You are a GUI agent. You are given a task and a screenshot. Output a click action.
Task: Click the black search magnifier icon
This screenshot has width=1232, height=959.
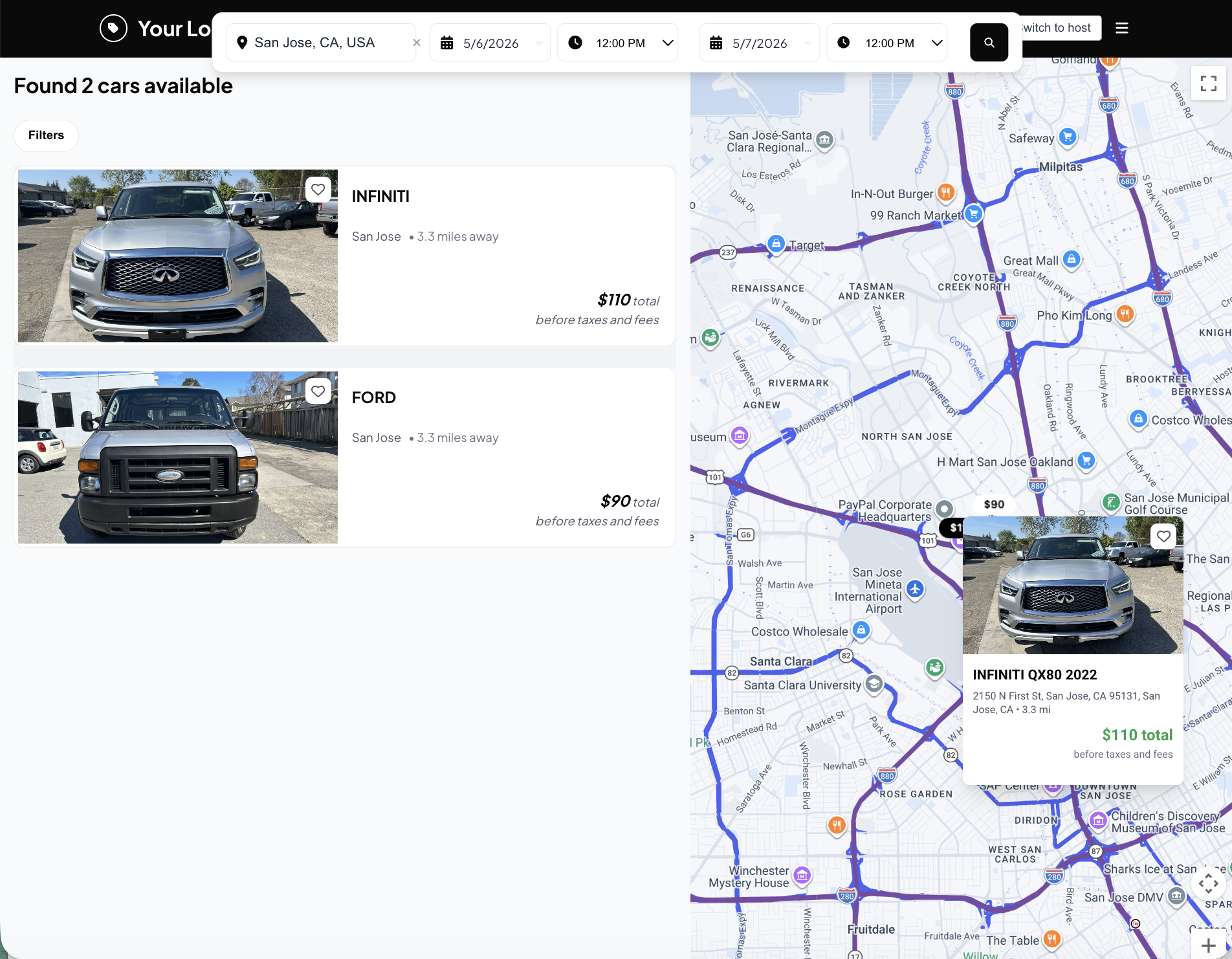click(x=988, y=42)
